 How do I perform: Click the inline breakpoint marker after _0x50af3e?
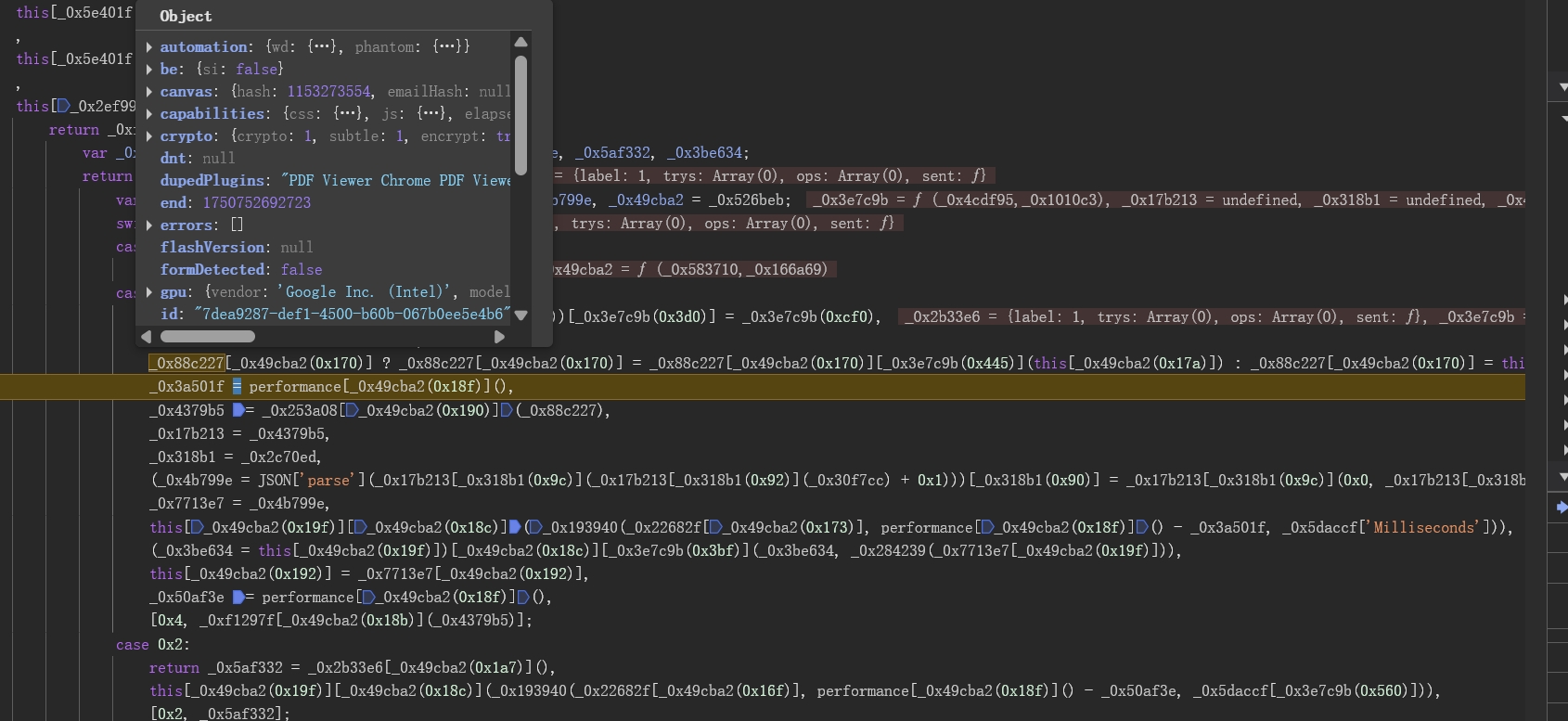click(238, 597)
